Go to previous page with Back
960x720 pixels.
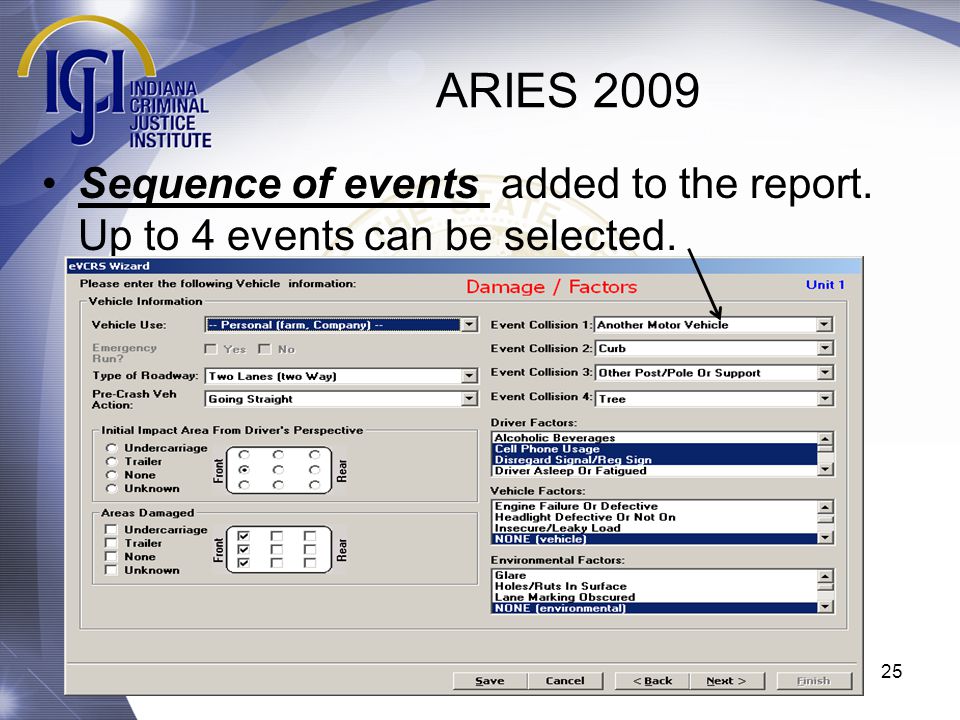tap(652, 681)
